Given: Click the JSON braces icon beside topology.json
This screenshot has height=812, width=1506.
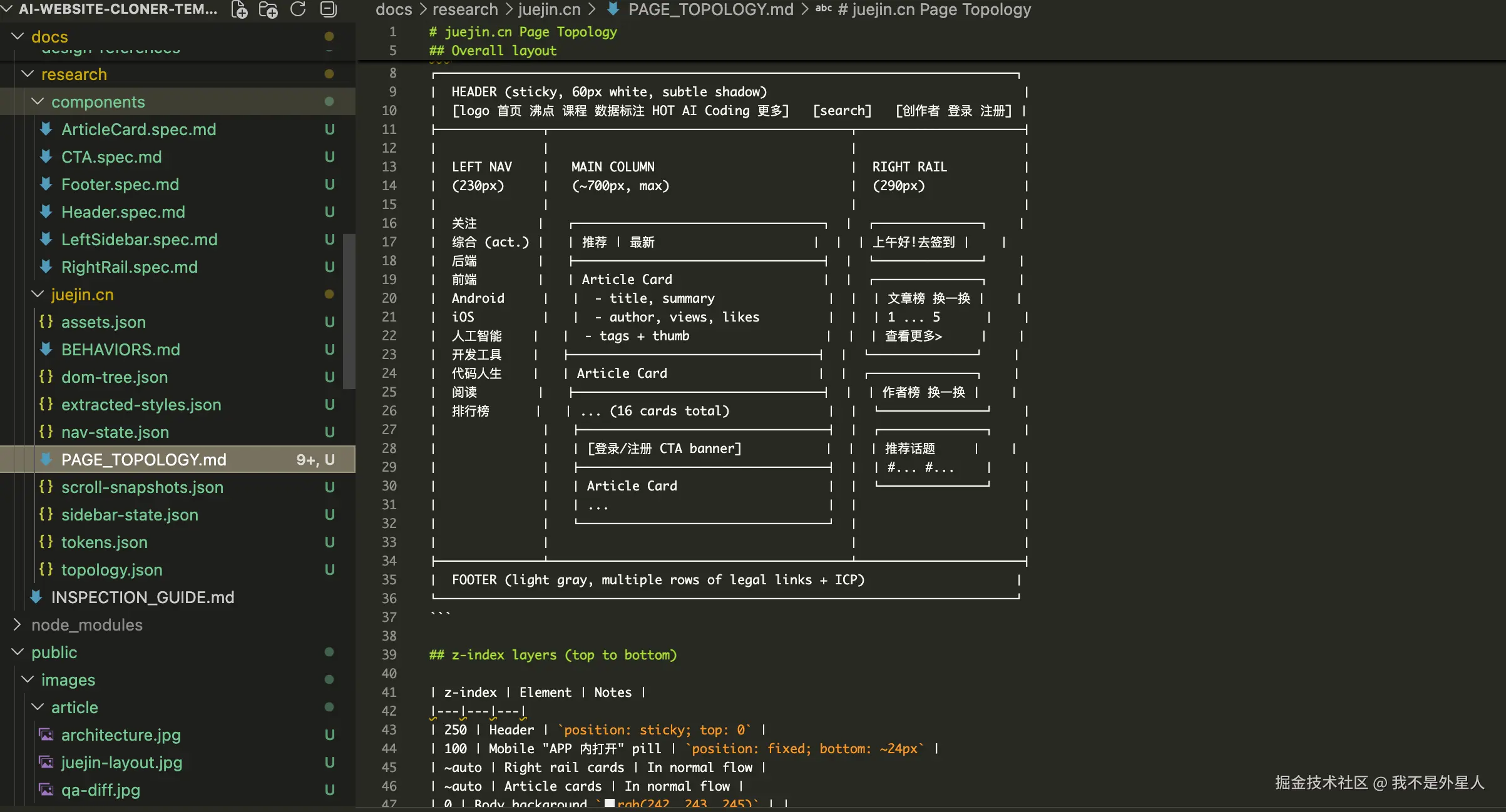Looking at the screenshot, I should [46, 569].
